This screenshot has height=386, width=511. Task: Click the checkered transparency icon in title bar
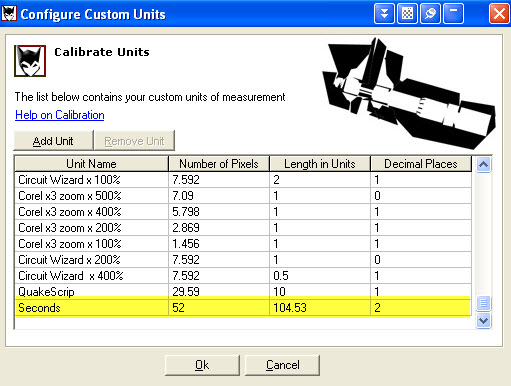(x=407, y=14)
